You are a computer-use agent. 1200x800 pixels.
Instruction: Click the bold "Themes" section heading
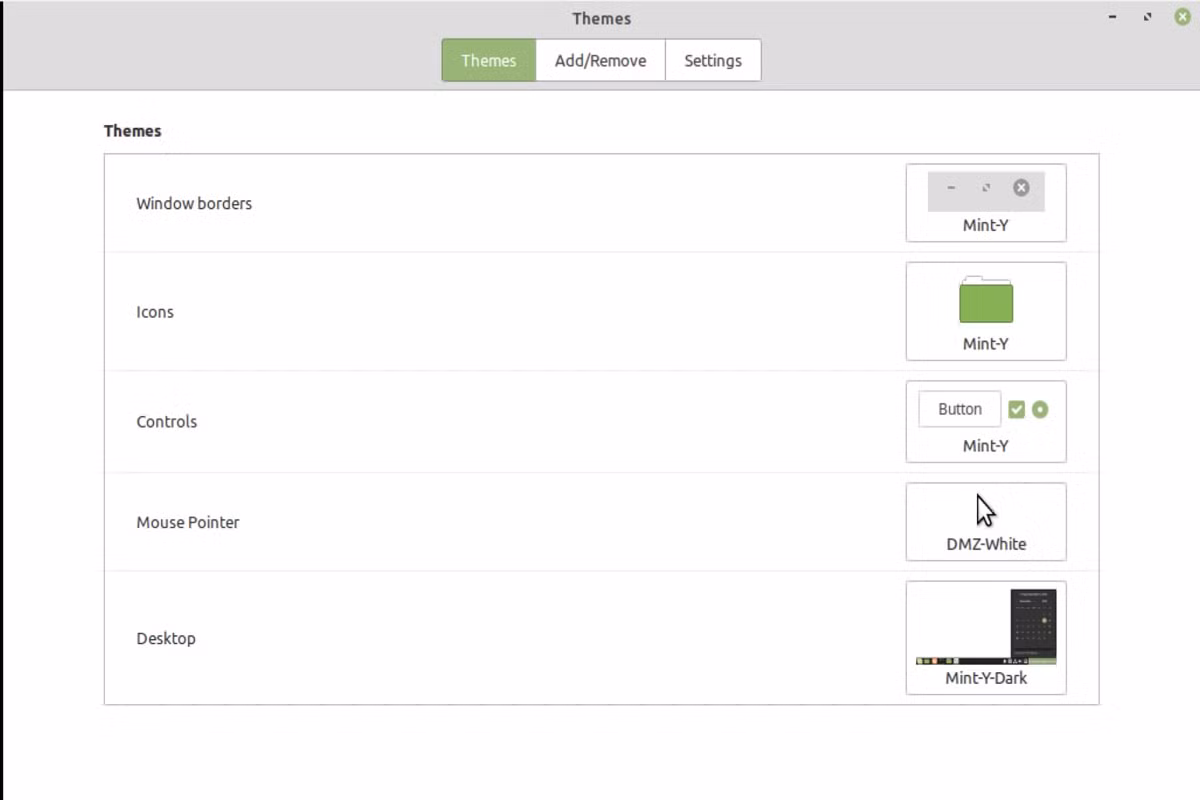click(x=133, y=131)
